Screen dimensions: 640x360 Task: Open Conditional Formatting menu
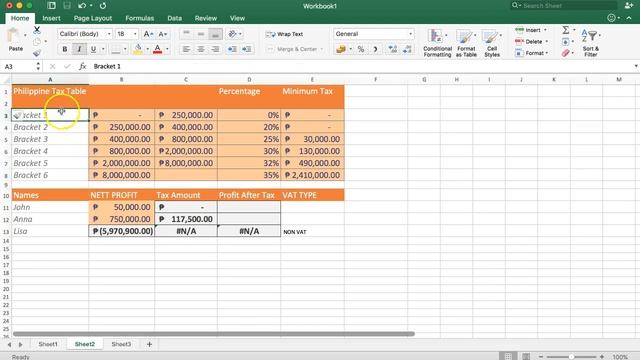(x=437, y=42)
